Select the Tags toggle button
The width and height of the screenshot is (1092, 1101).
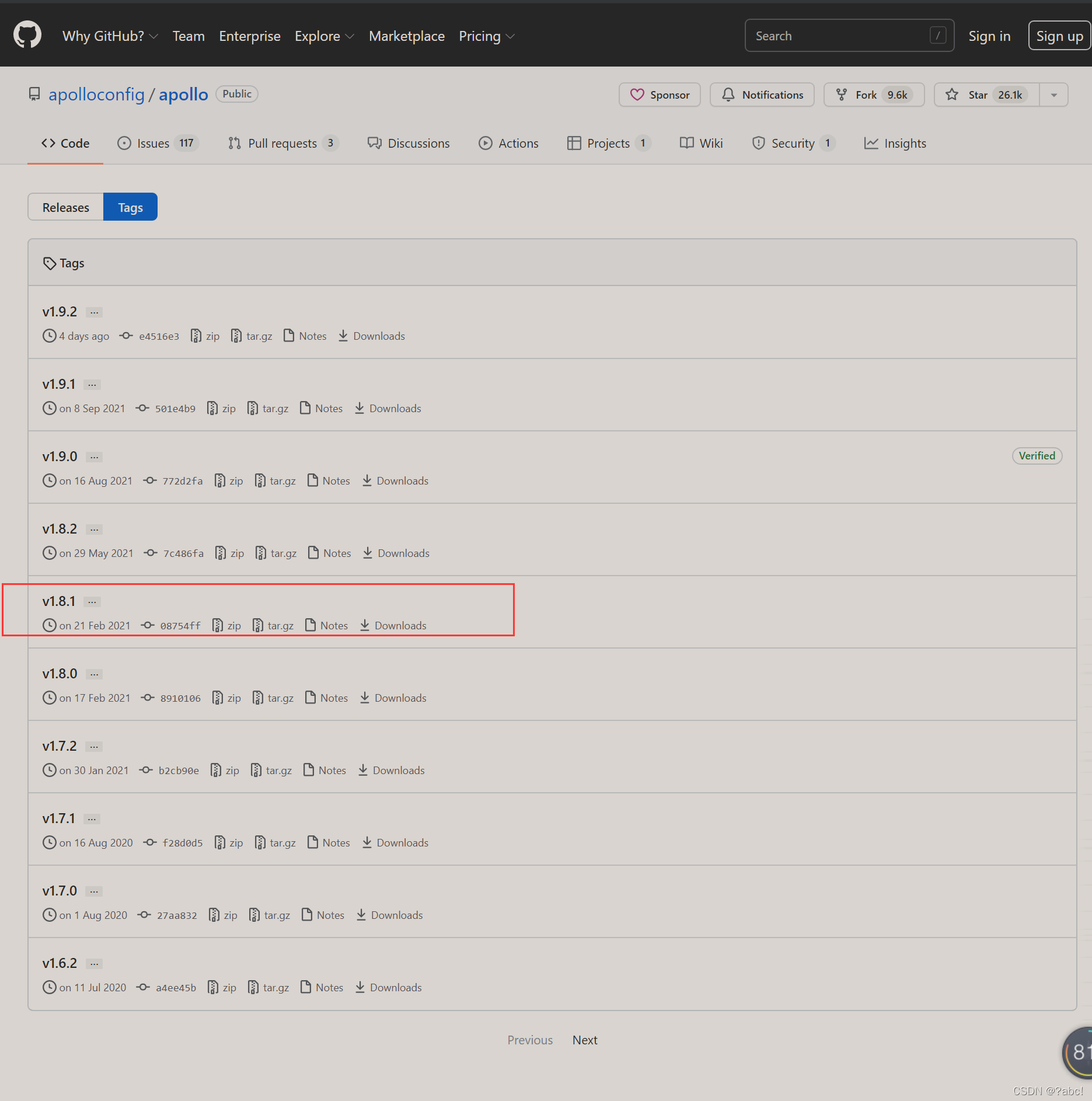click(130, 207)
